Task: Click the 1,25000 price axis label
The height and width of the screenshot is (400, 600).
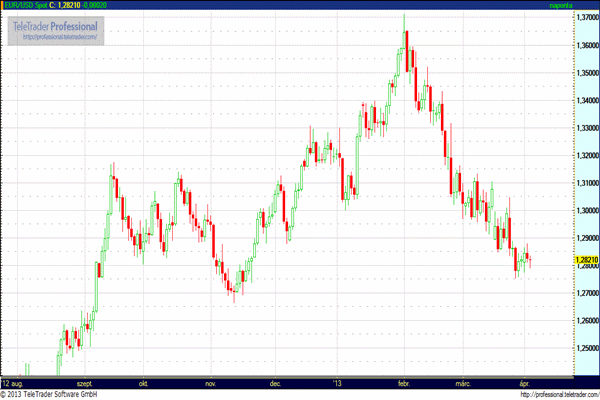Action: (x=586, y=348)
